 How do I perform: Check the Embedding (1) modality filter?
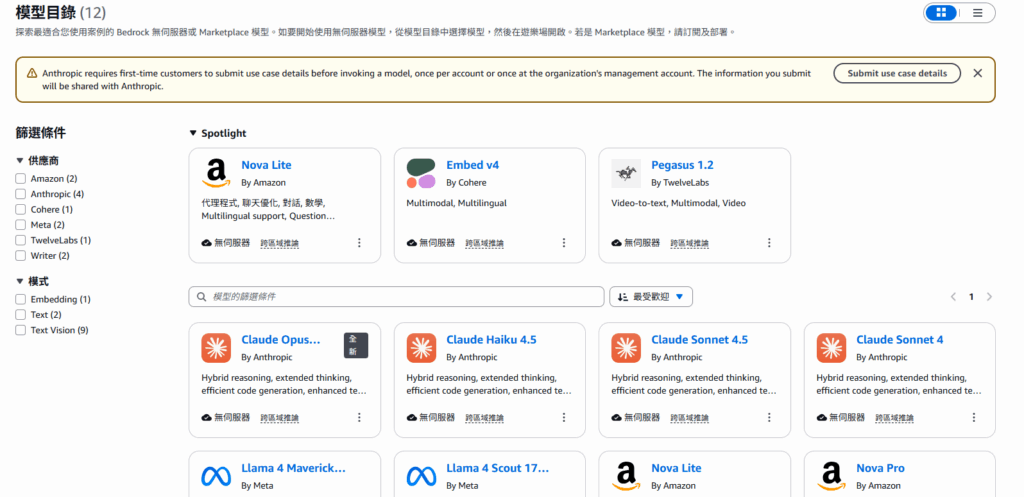[21, 299]
